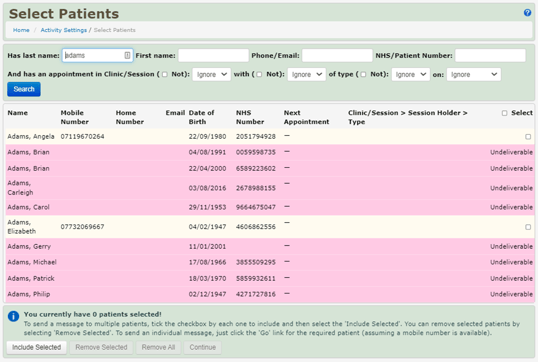Click the Phone/Email search field
Screen dimensions: 538x362
click(337, 56)
